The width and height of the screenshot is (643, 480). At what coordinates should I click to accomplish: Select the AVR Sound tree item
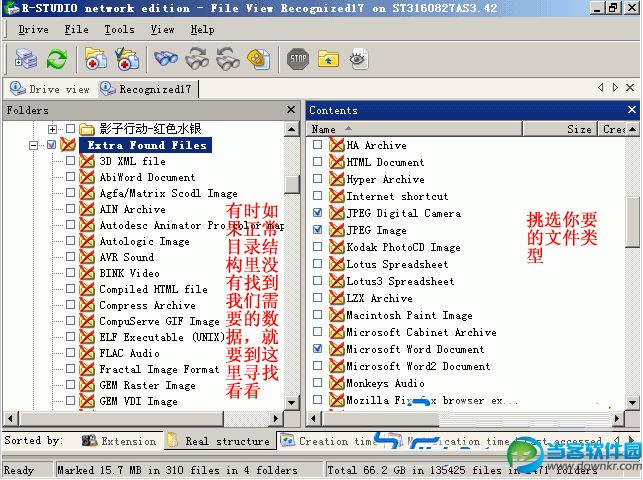tap(127, 257)
